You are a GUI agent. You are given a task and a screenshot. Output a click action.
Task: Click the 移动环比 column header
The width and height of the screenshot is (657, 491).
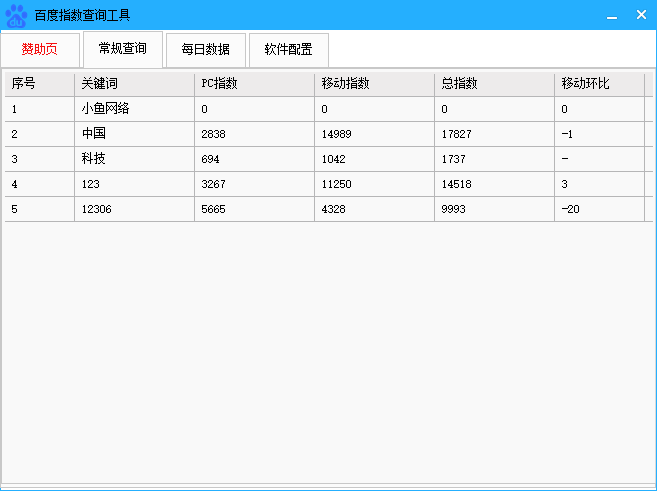600,84
